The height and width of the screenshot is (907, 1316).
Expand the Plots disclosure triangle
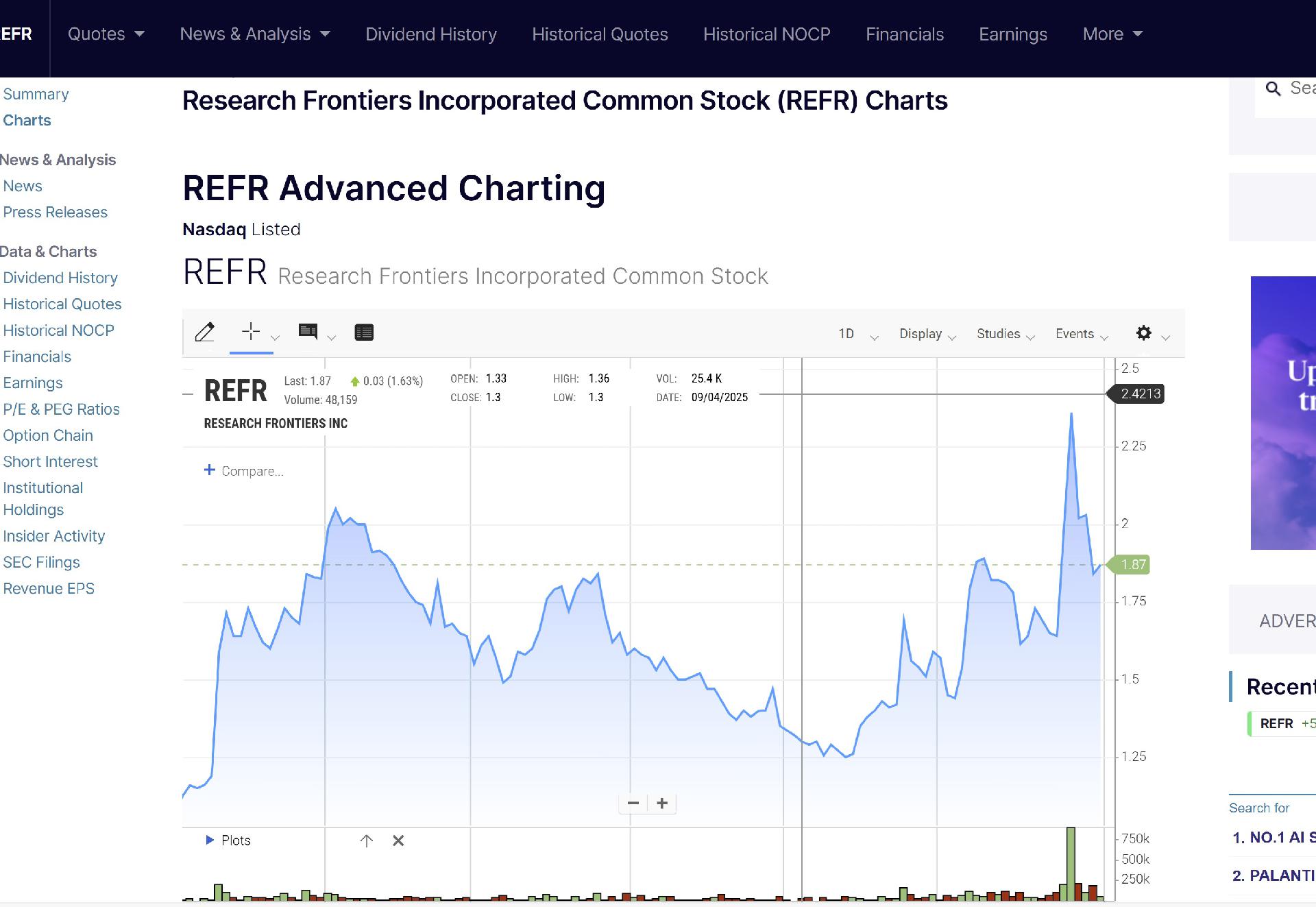point(210,840)
